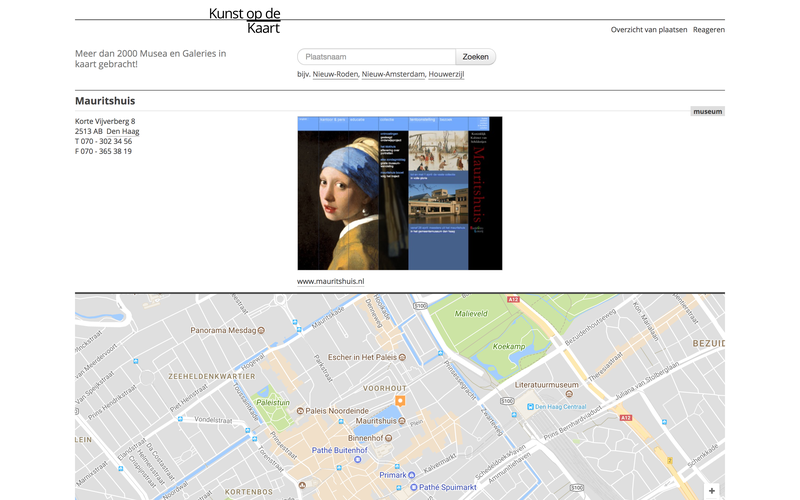Click the orange location marker on map
This screenshot has width=800, height=500.
click(401, 401)
